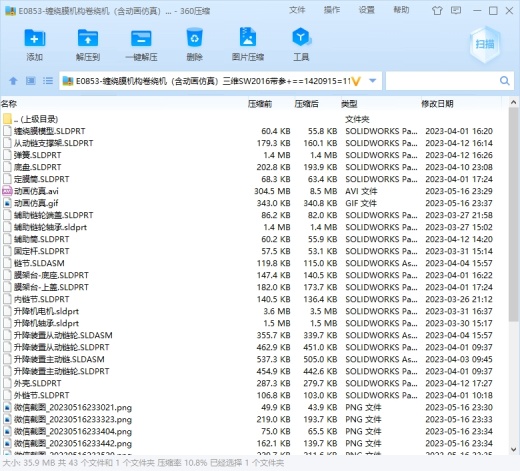Click the 2023-04-12 17:27 date for 外壳.SLDPRT
The height and width of the screenshot is (471, 520).
(459, 383)
